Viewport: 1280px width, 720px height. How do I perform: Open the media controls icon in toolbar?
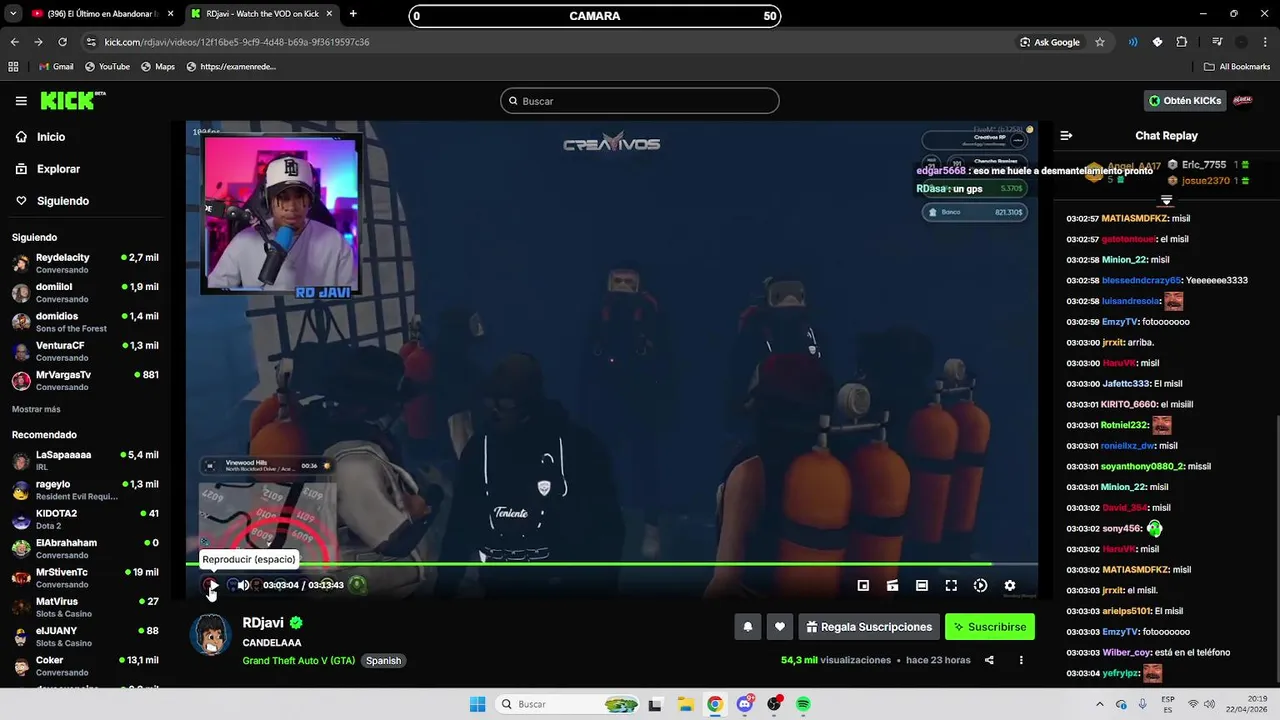[x=1217, y=42]
